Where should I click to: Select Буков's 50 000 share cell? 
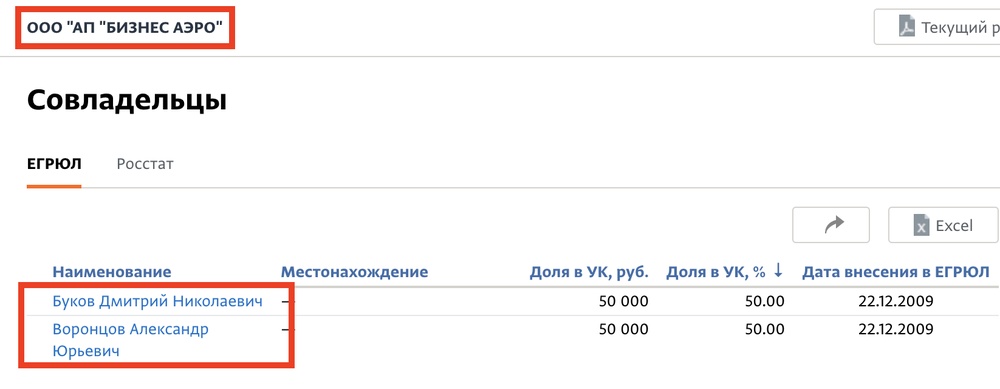click(x=624, y=301)
